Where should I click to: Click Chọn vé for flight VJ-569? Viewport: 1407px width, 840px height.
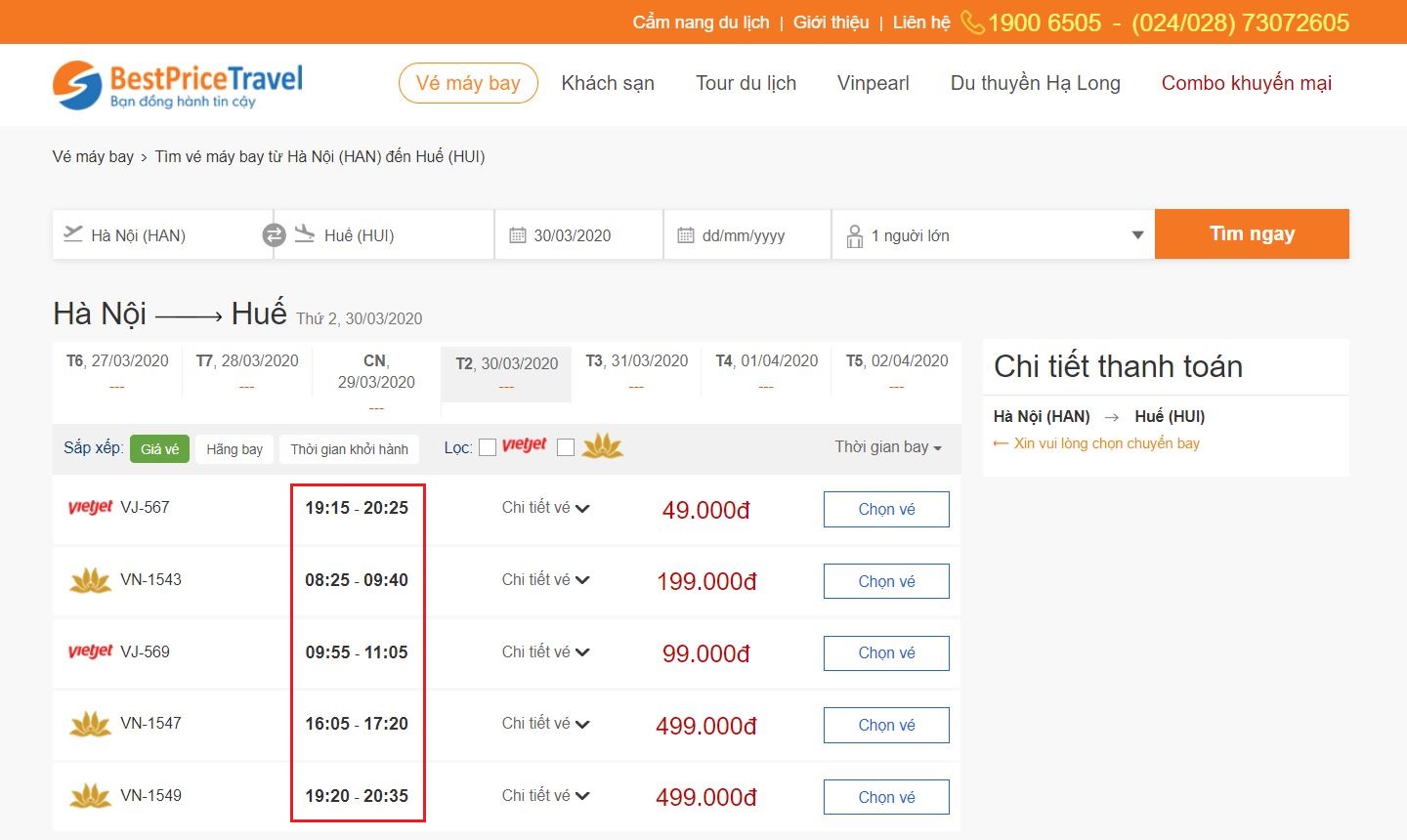click(x=886, y=653)
